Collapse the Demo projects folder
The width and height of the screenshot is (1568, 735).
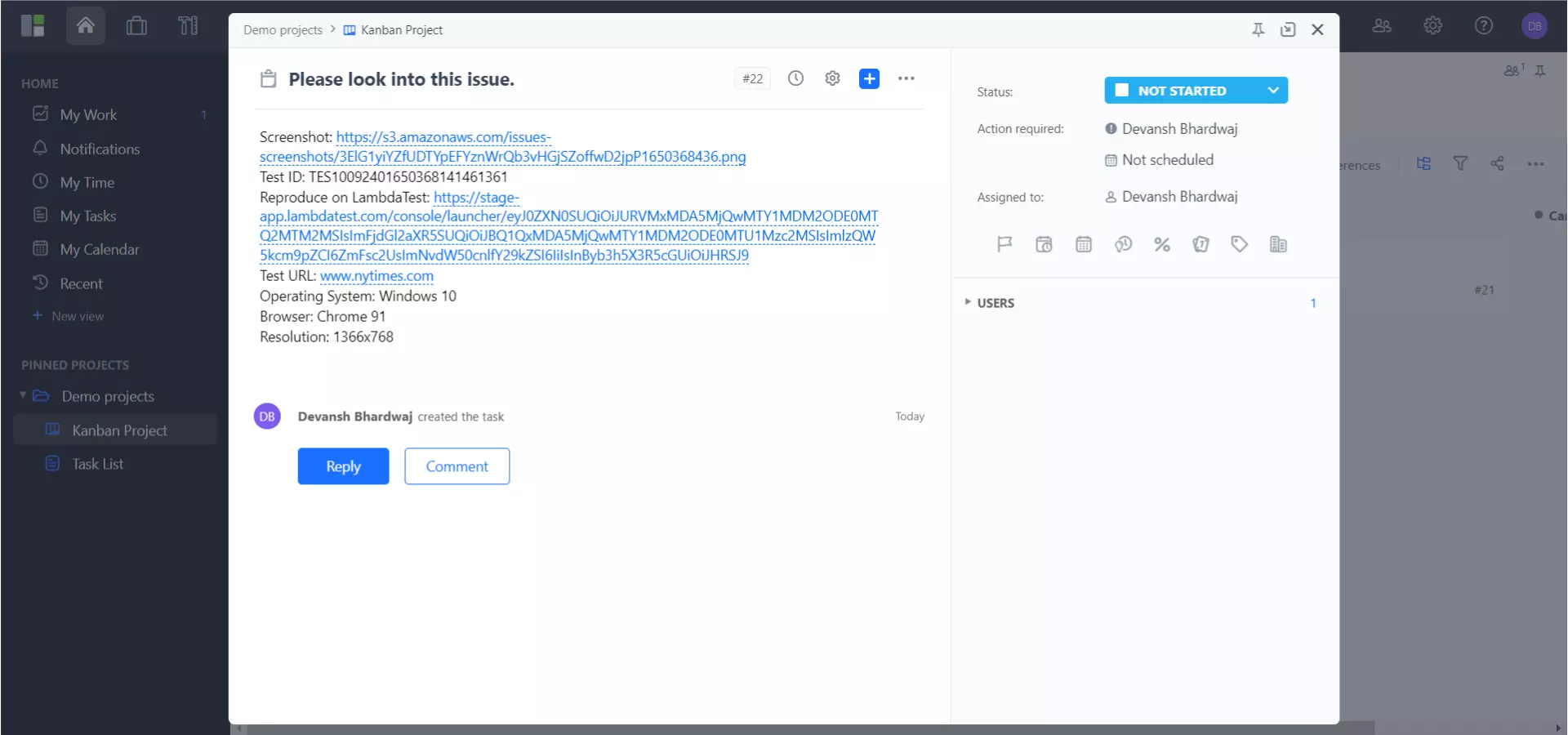point(23,395)
